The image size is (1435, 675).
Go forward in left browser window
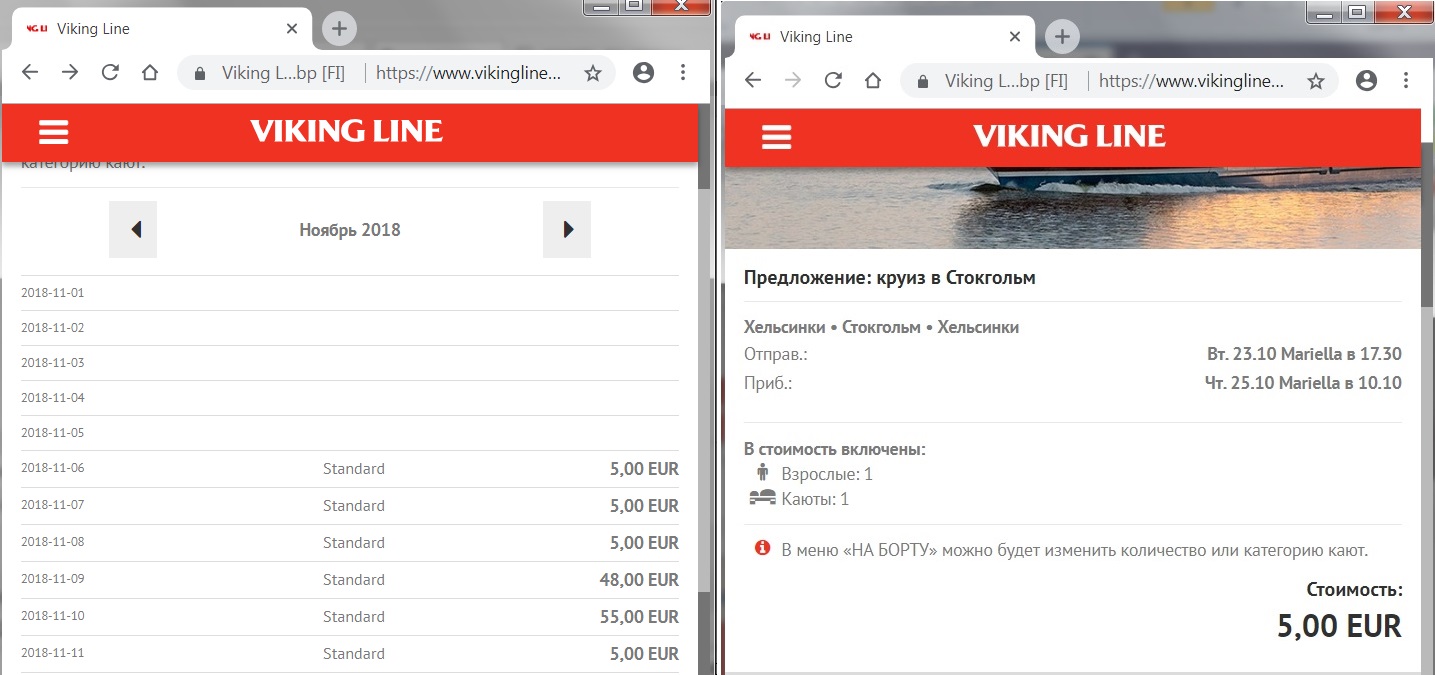69,72
